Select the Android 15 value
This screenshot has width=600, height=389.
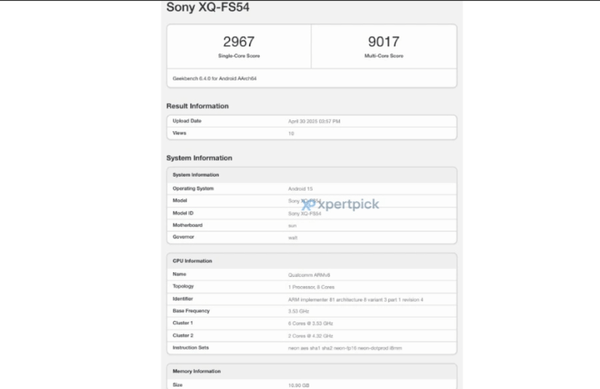(300, 189)
